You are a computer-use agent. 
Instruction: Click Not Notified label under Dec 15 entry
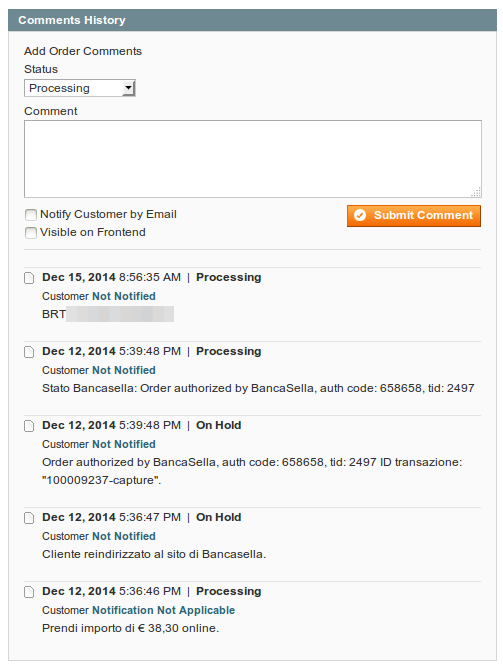(x=124, y=296)
